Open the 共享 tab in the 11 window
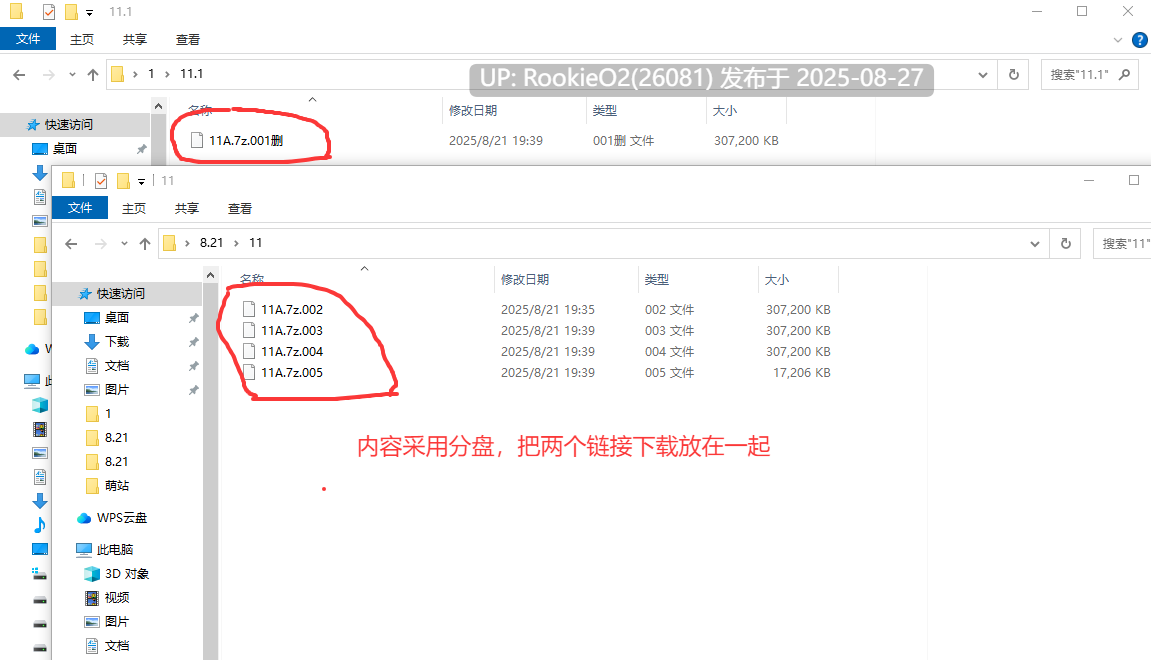 [x=186, y=208]
